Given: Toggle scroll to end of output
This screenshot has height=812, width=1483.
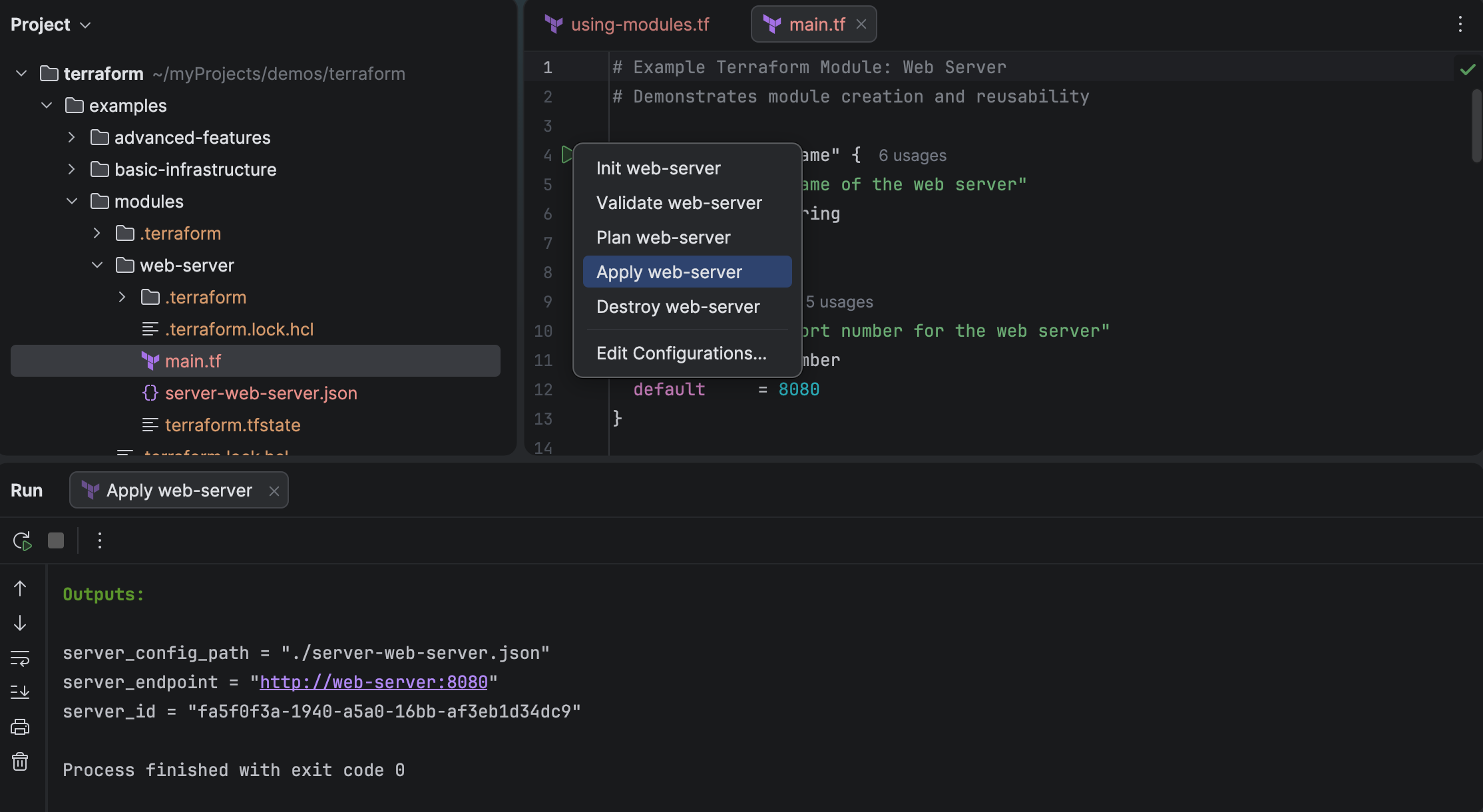Looking at the screenshot, I should point(20,692).
